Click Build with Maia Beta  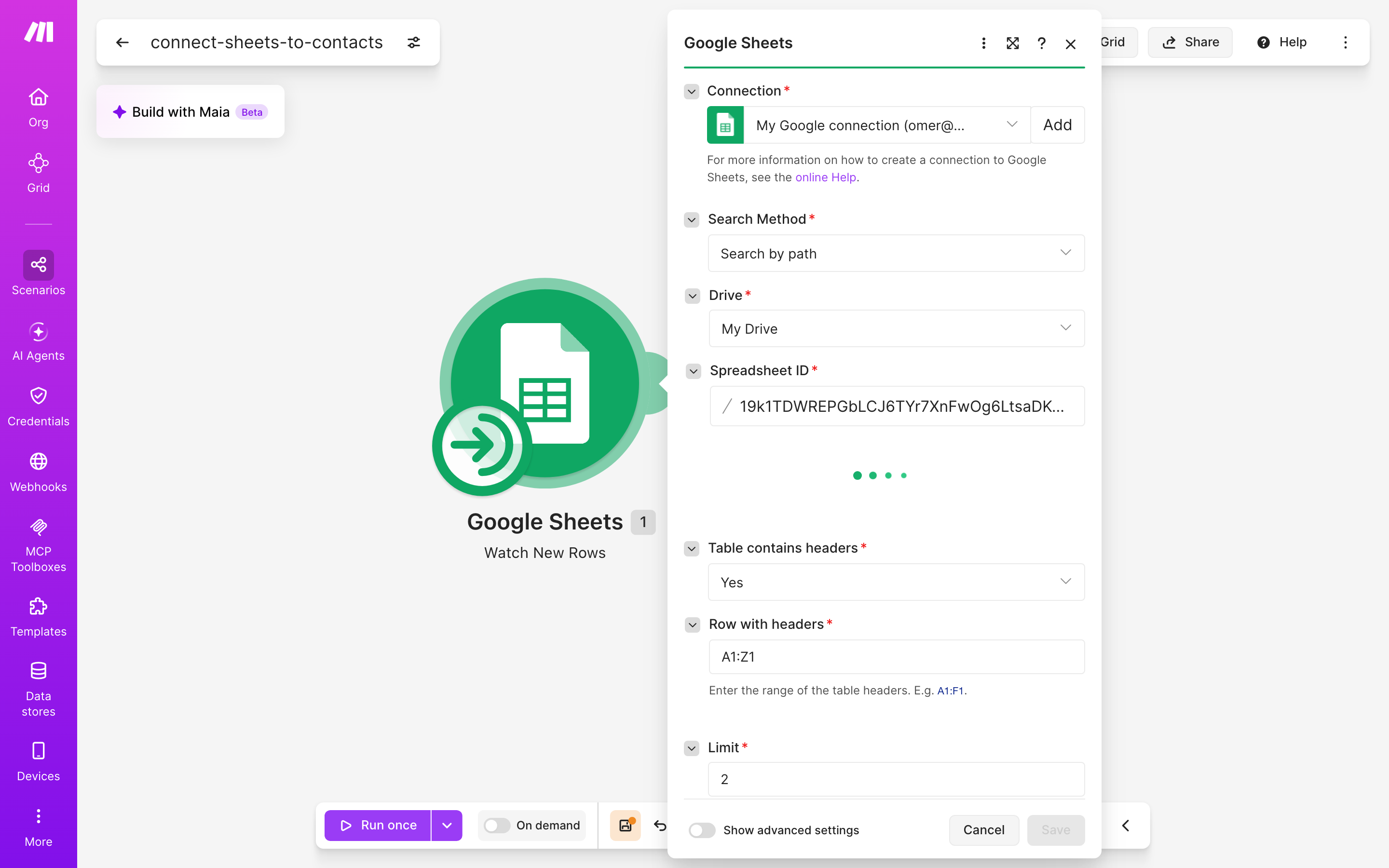[190, 111]
